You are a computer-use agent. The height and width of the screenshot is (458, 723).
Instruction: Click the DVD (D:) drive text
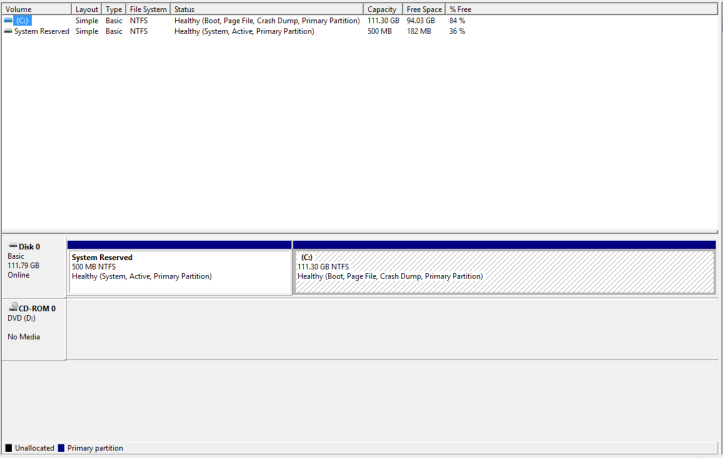click(21, 318)
